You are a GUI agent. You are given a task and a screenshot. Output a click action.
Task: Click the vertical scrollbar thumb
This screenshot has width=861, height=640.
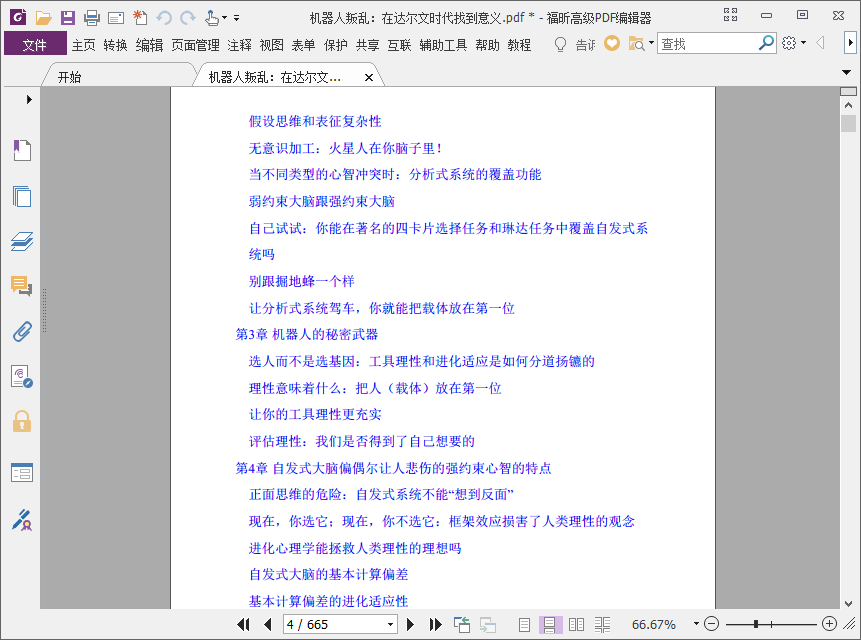[848, 123]
